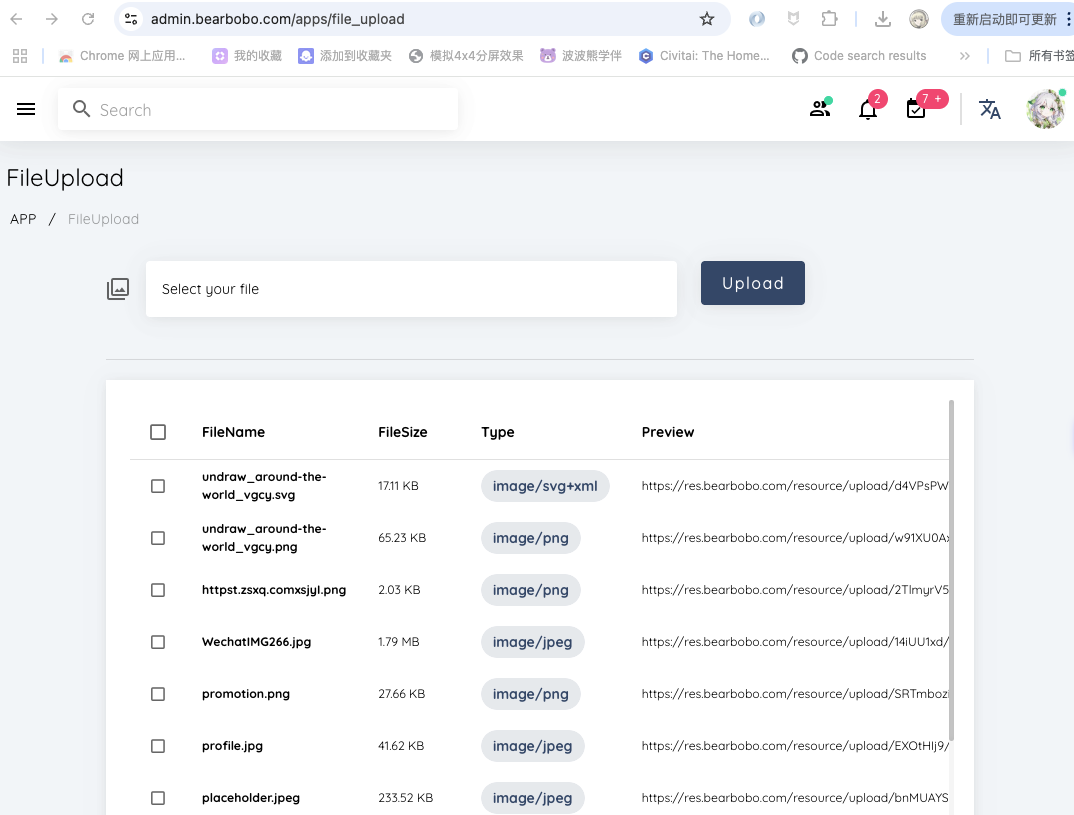Open the notifications bell icon
The height and width of the screenshot is (815, 1074).
[x=868, y=109]
